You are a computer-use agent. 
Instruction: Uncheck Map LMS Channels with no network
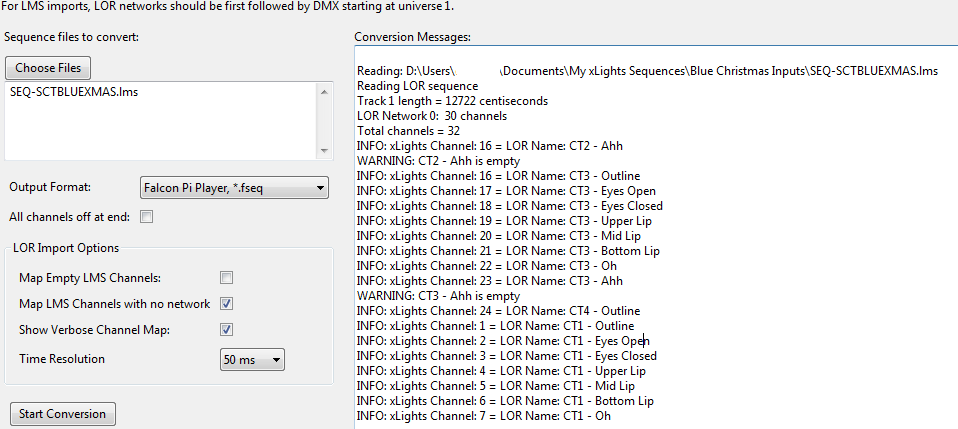(227, 304)
